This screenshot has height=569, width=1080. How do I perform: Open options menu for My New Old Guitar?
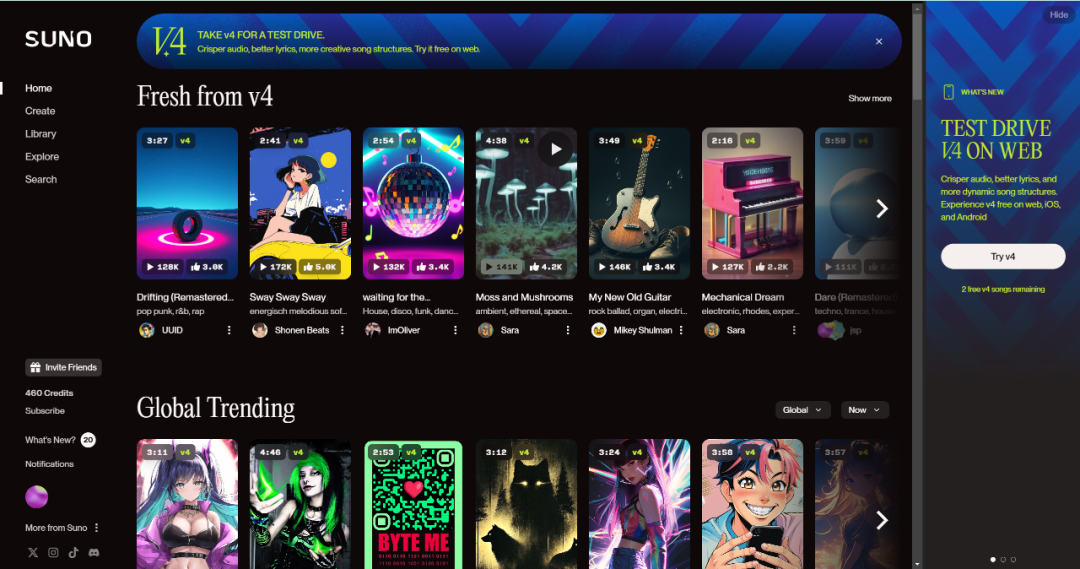click(681, 330)
